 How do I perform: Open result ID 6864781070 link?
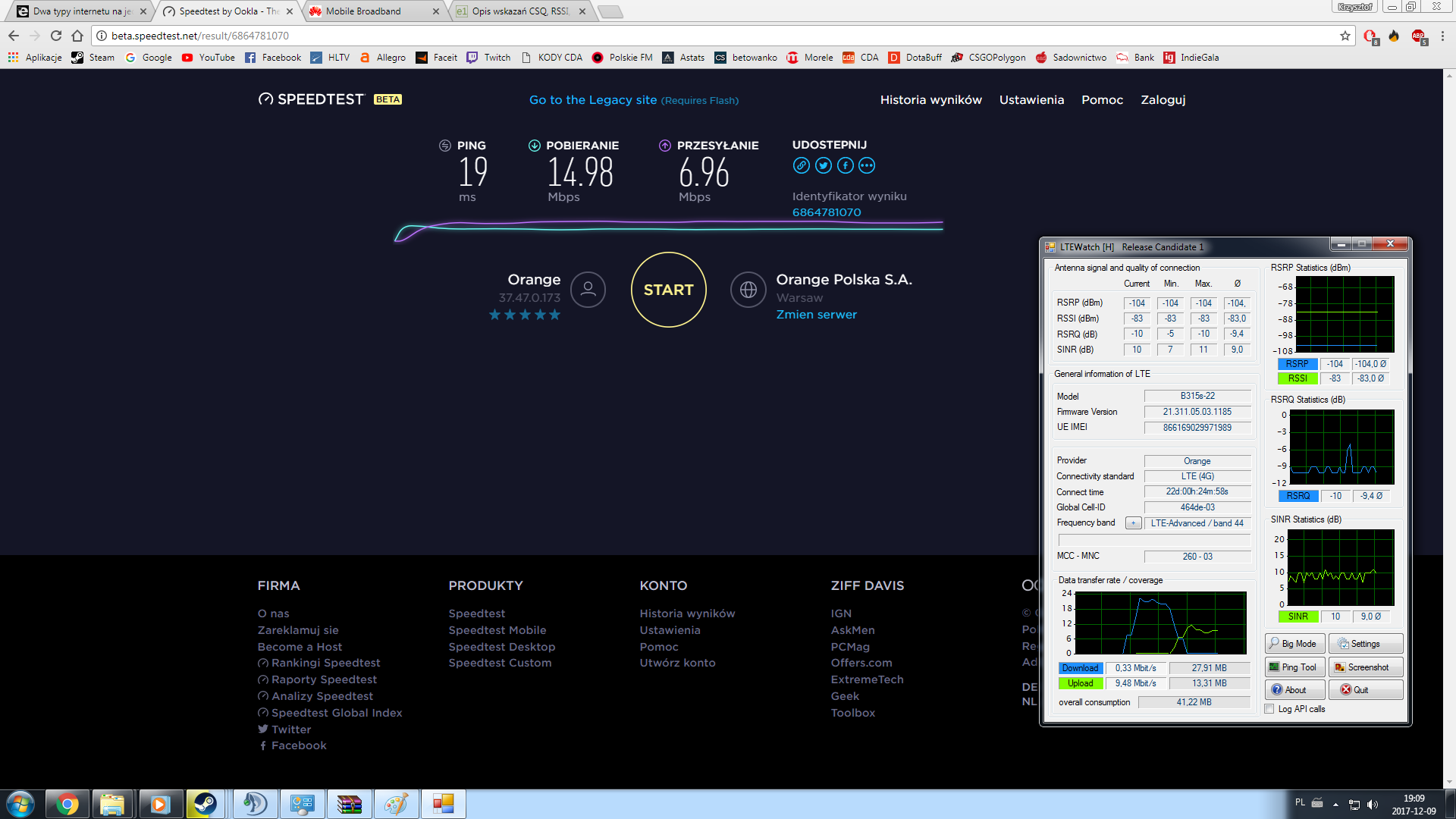click(827, 212)
